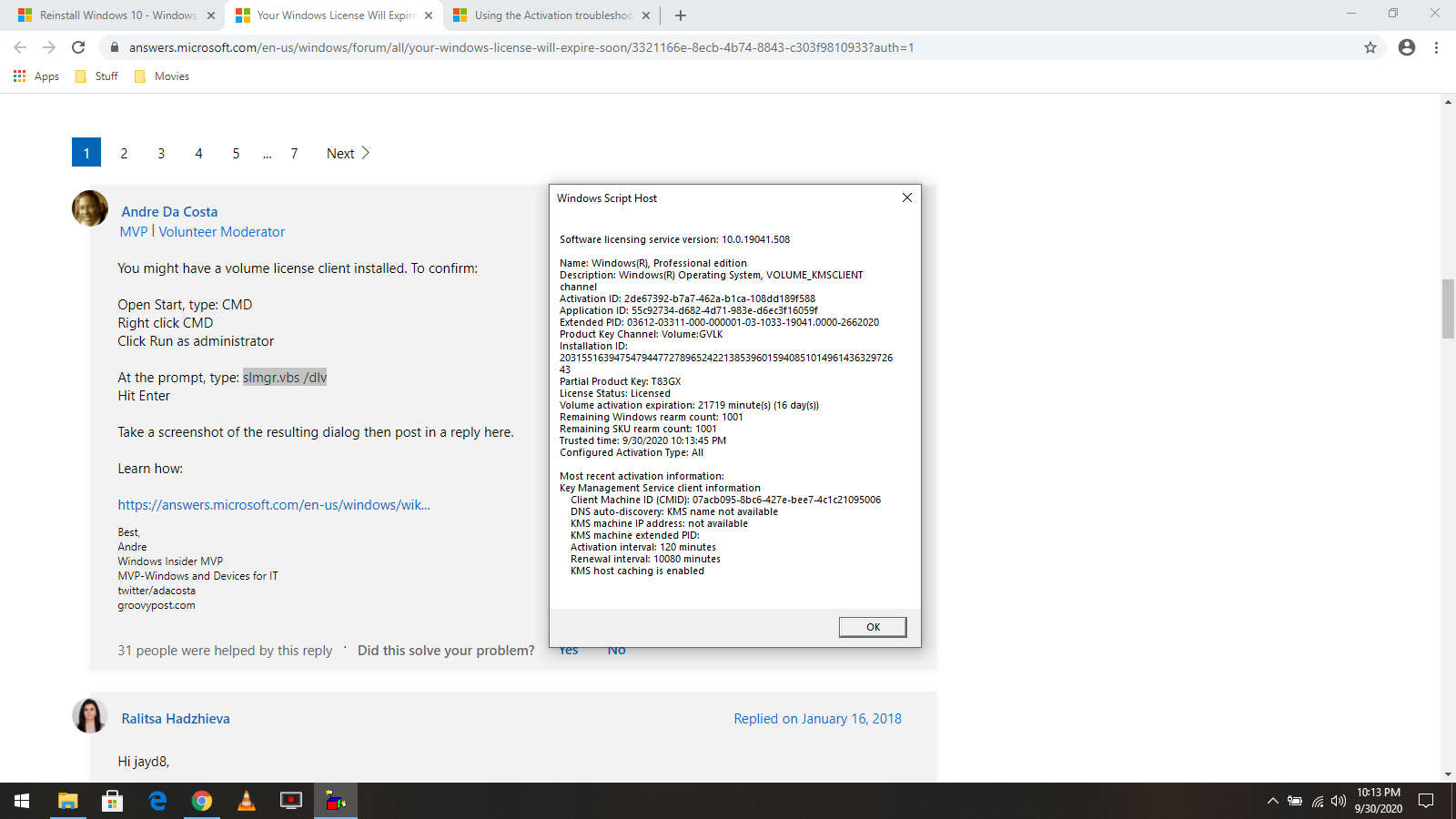Open File Explorer from the taskbar
The height and width of the screenshot is (819, 1456).
pyautogui.click(x=68, y=801)
